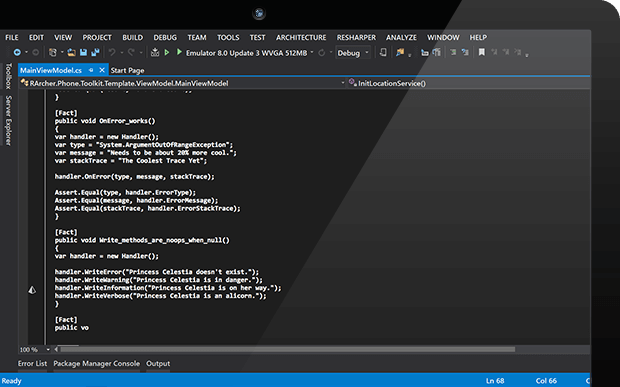Click the Clear bookmarks icon

(518, 52)
